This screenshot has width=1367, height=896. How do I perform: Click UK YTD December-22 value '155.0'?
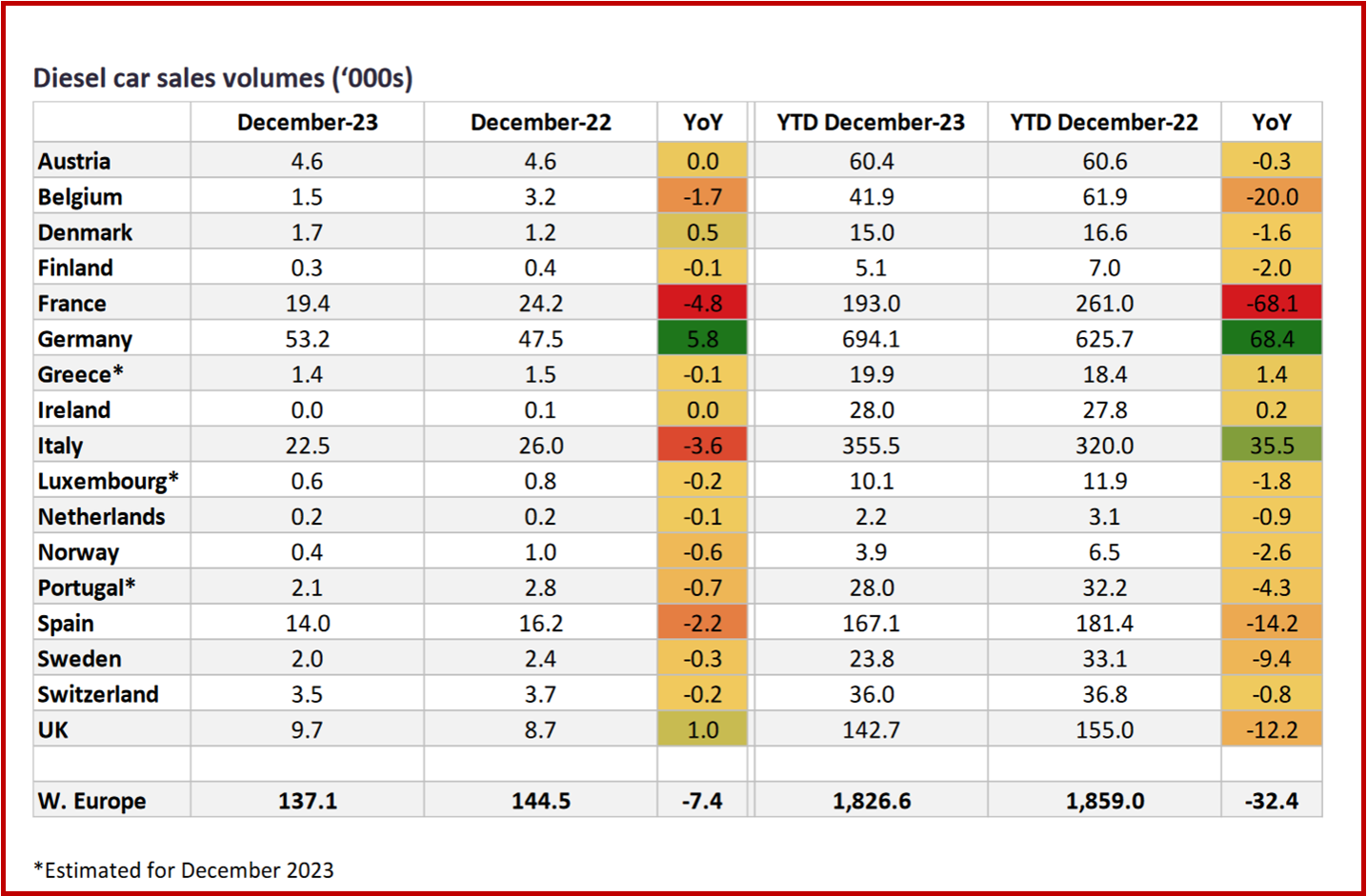[x=1104, y=730]
